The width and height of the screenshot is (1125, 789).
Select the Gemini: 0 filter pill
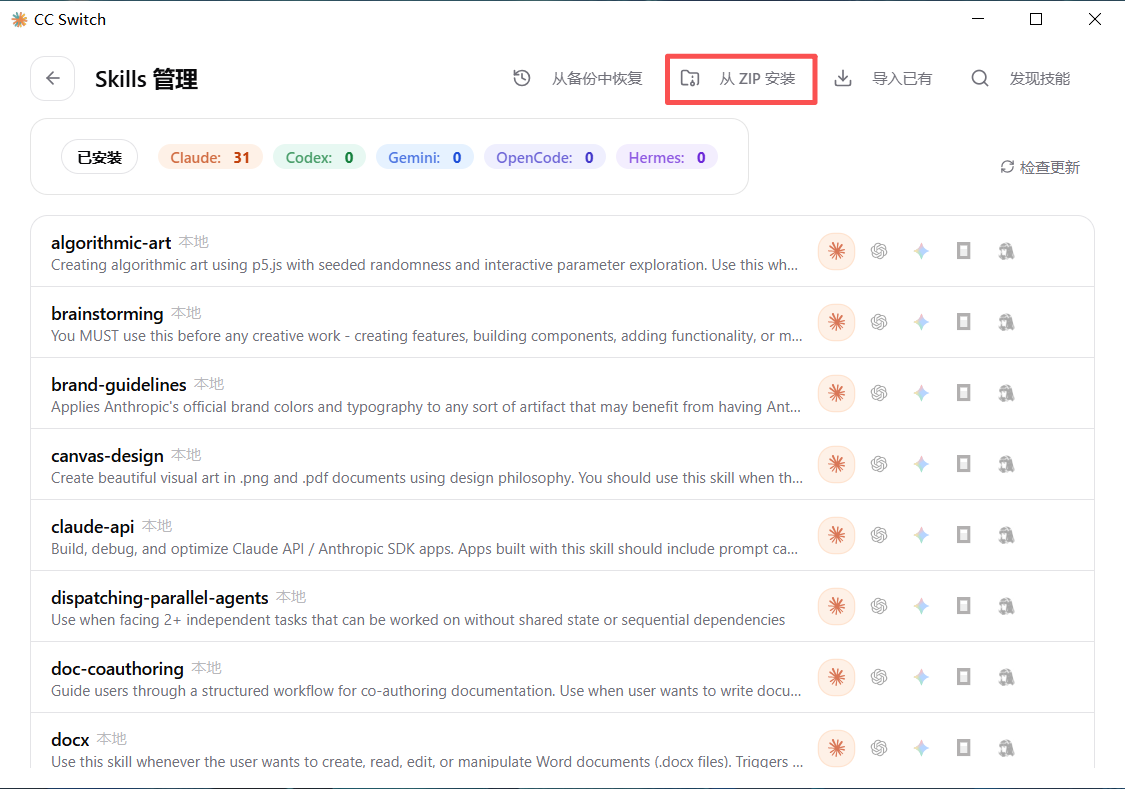point(425,157)
